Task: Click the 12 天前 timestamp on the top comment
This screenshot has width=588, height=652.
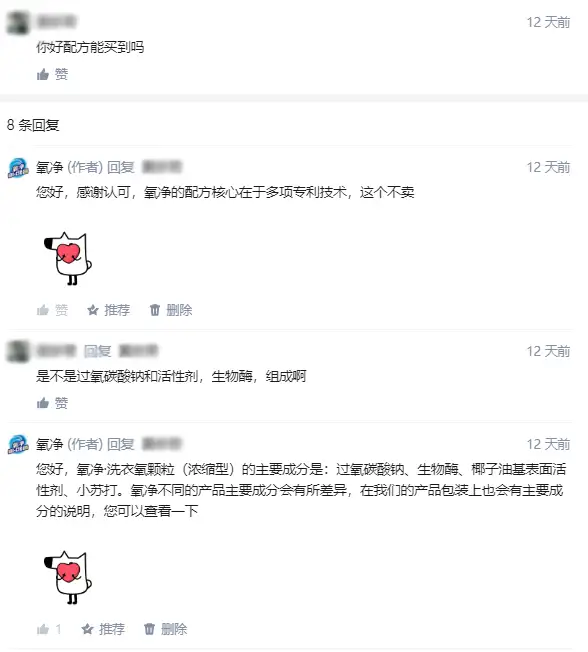Action: click(x=548, y=22)
